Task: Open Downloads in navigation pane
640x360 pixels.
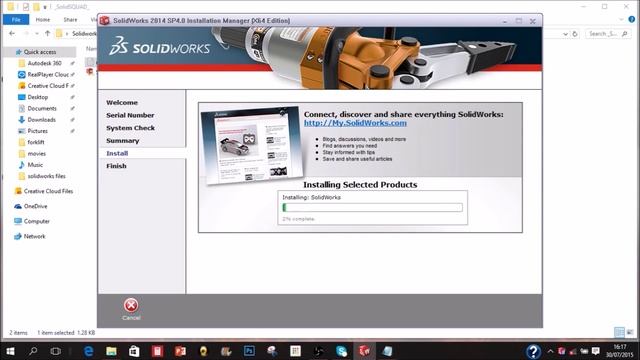Action: (41, 120)
